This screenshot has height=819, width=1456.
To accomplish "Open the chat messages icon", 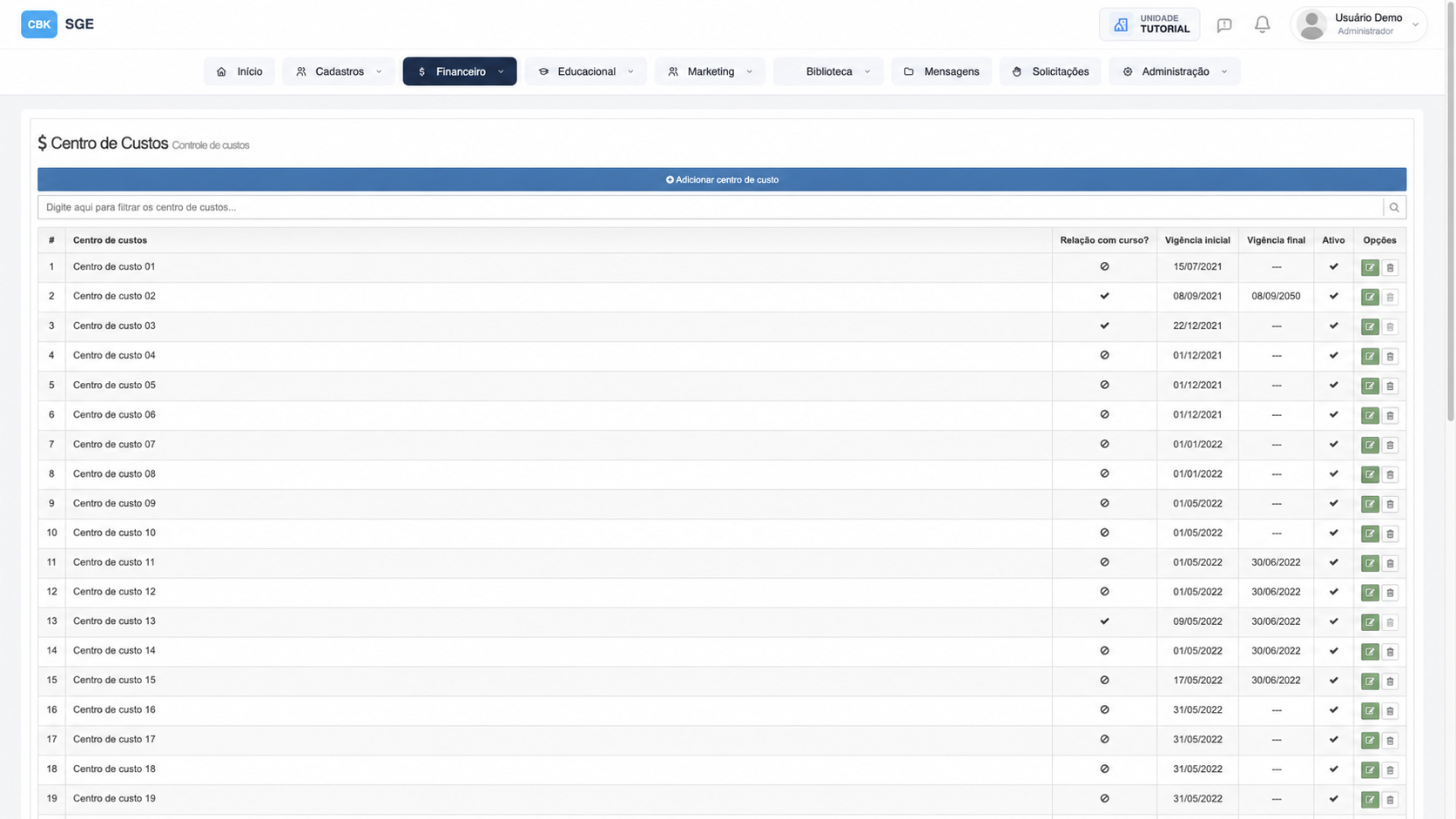I will click(1224, 24).
